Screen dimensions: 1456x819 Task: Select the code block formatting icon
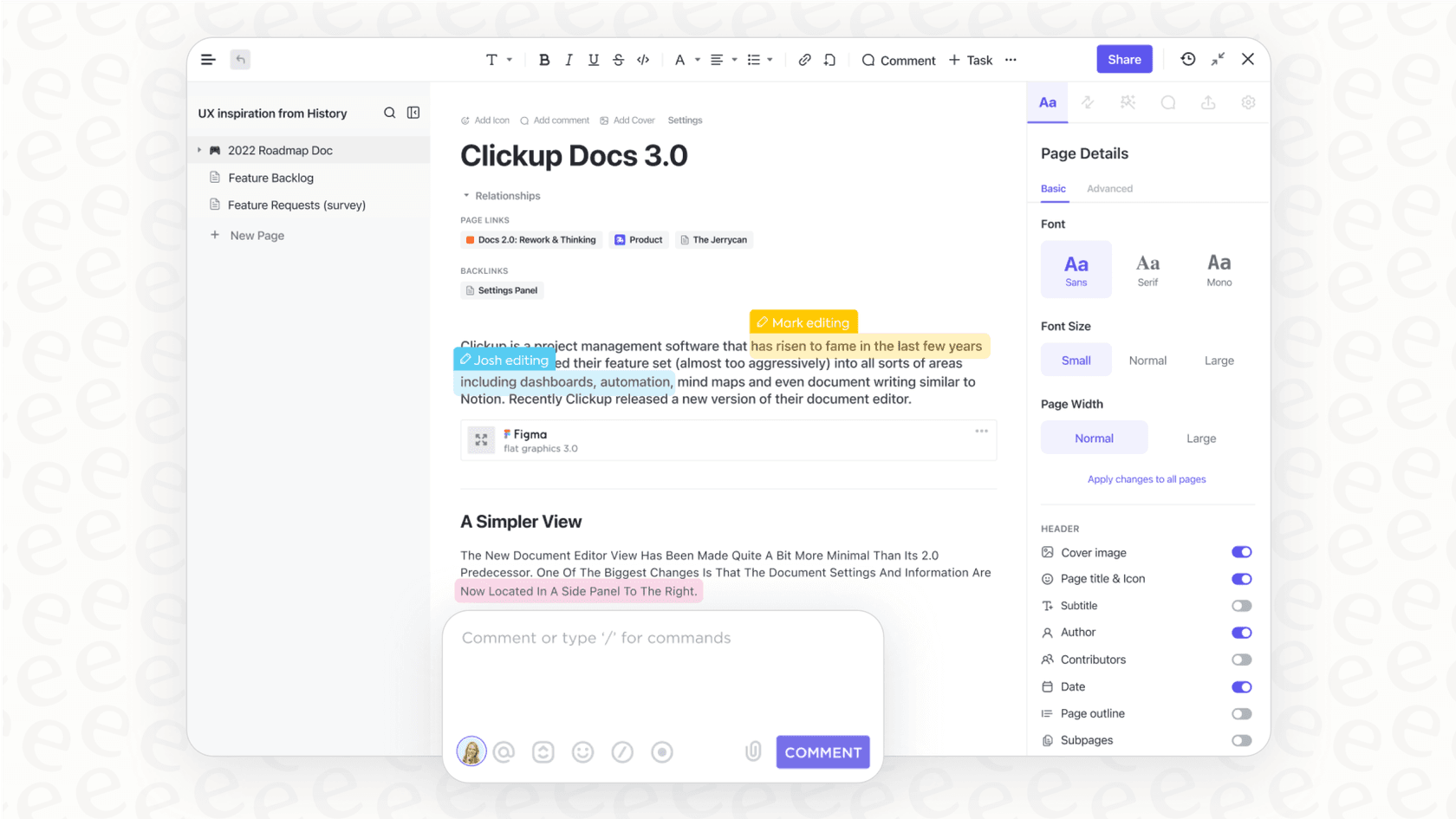[x=643, y=60]
